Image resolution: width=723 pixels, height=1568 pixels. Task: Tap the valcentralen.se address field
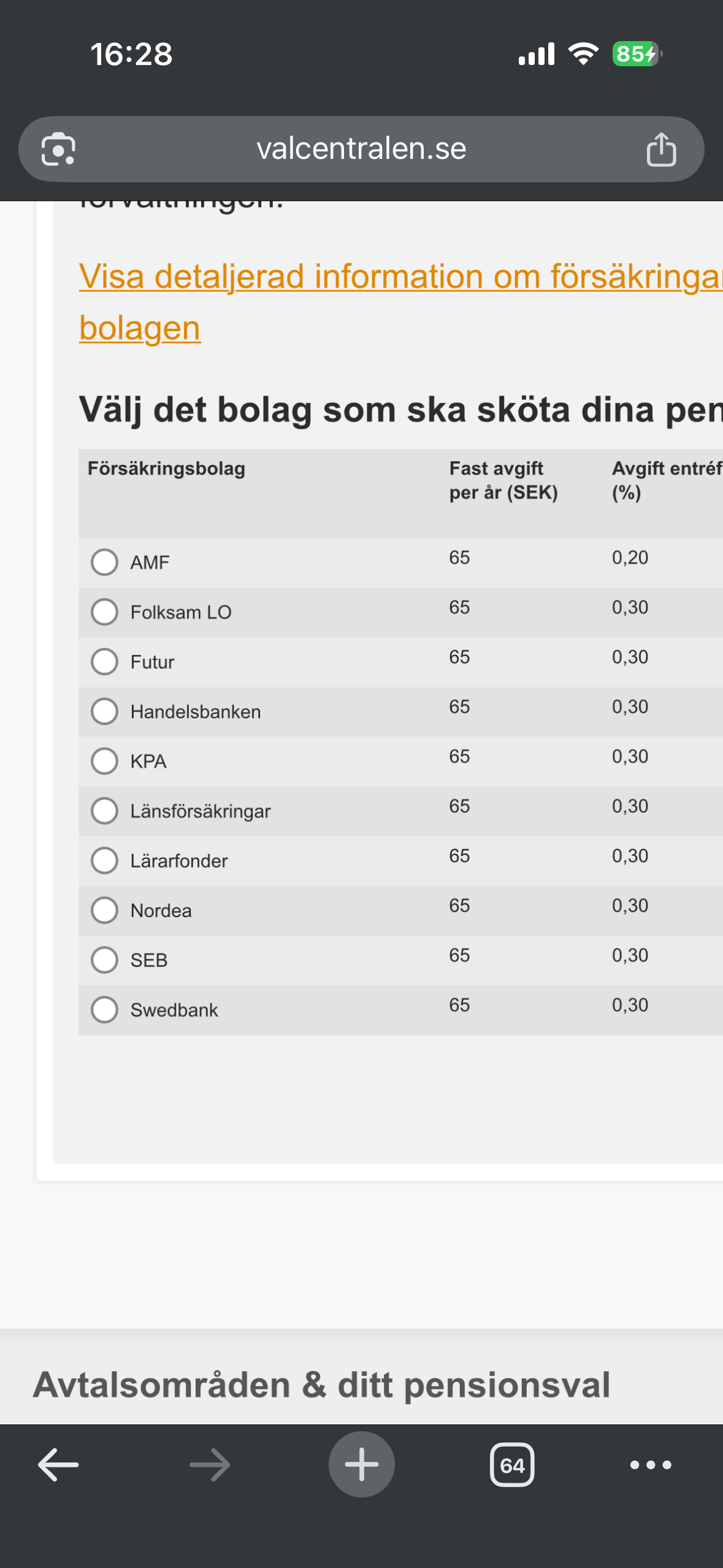(361, 149)
